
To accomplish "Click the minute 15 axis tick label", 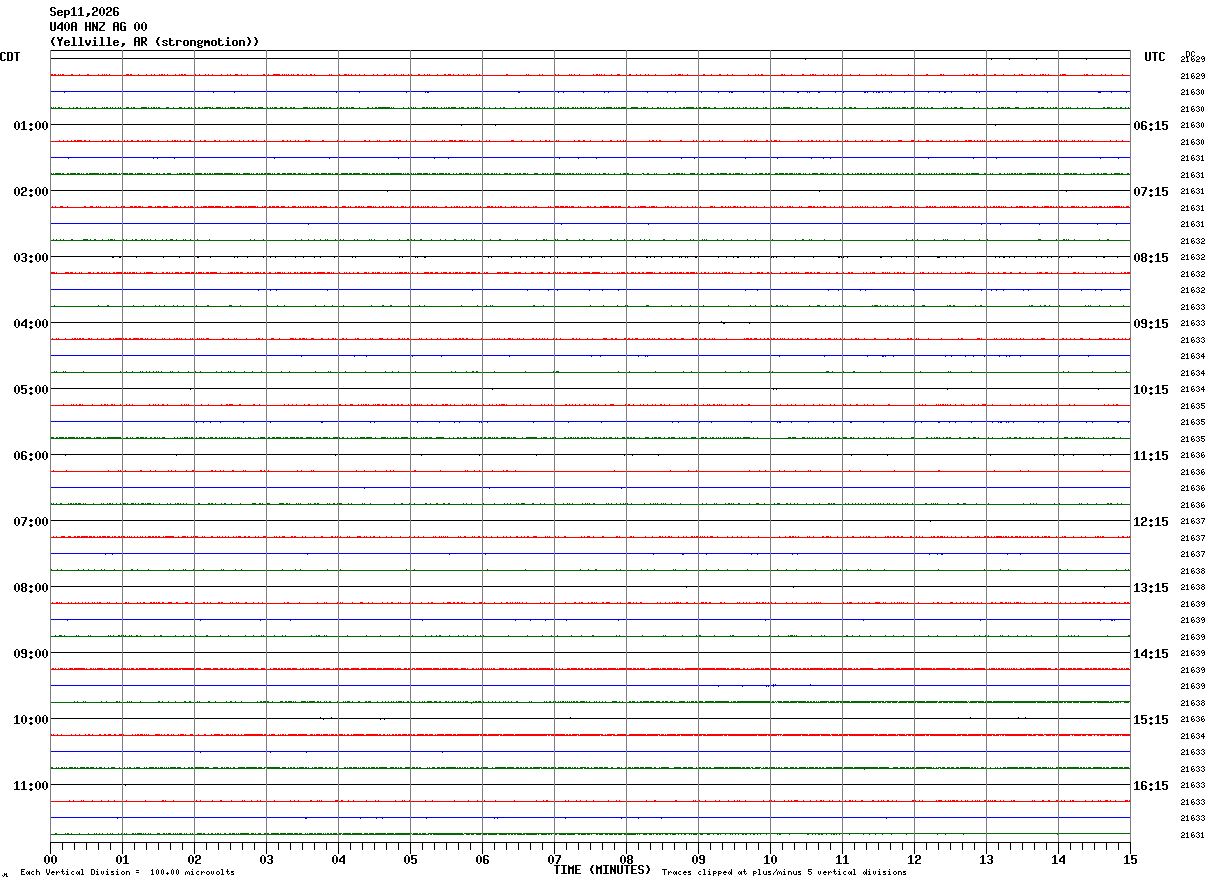I will 1130,859.
